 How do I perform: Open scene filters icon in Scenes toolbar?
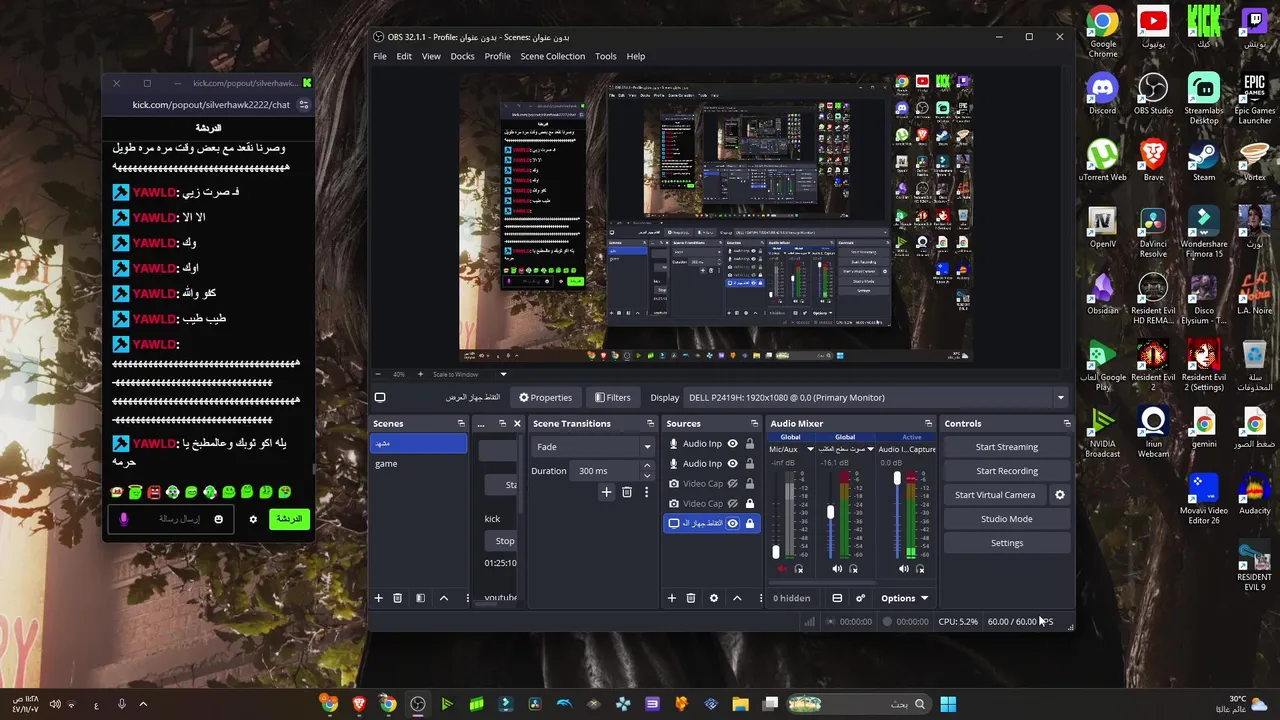click(420, 598)
